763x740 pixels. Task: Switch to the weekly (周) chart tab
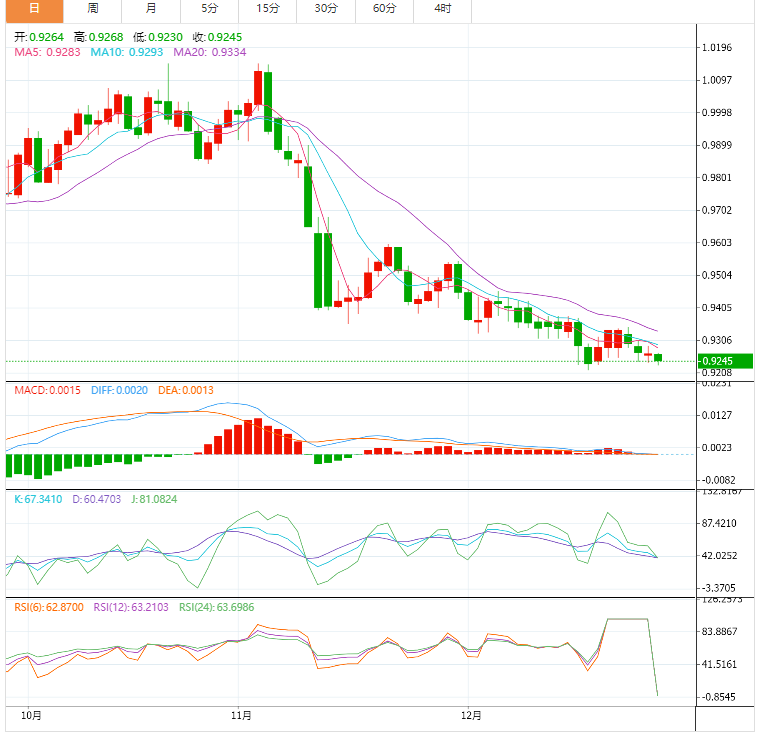click(x=92, y=9)
